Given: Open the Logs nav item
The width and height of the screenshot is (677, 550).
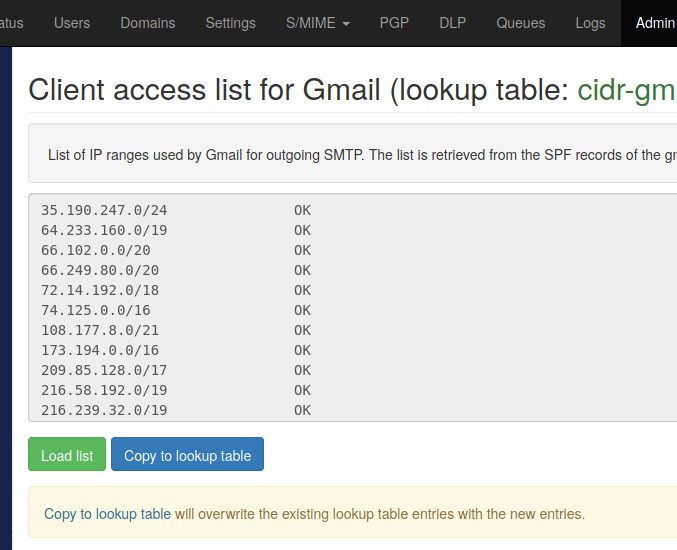Looking at the screenshot, I should [590, 23].
